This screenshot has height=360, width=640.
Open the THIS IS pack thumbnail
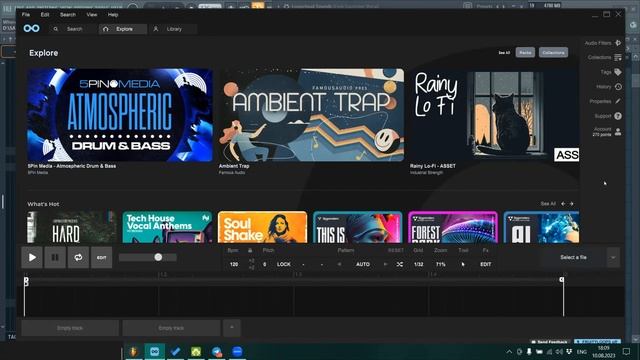pos(358,227)
